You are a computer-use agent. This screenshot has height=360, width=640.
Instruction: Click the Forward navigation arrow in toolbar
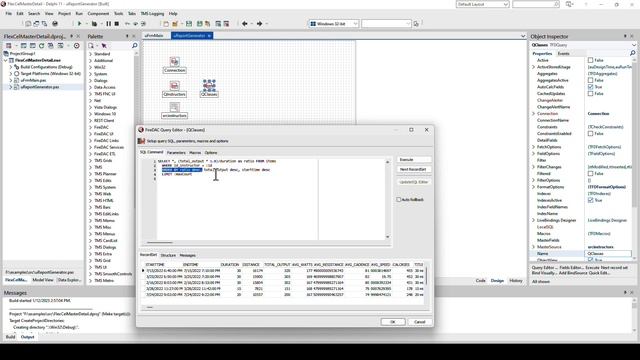point(259,24)
